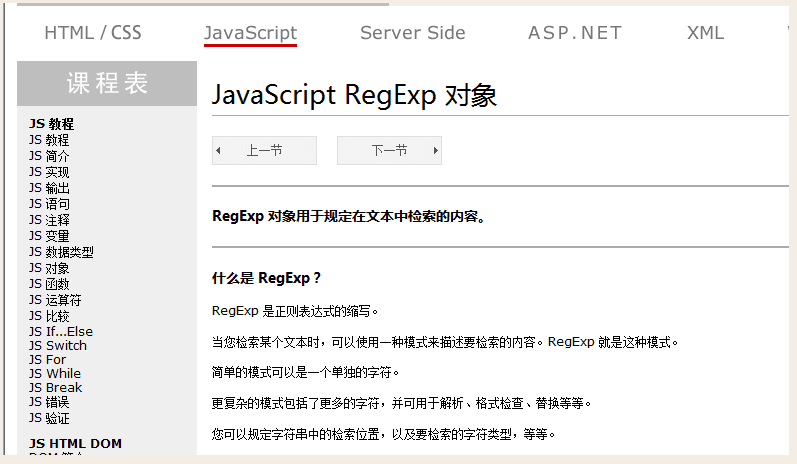This screenshot has width=797, height=464.
Task: Click the left arrow icon on 上一节
Action: 219,151
